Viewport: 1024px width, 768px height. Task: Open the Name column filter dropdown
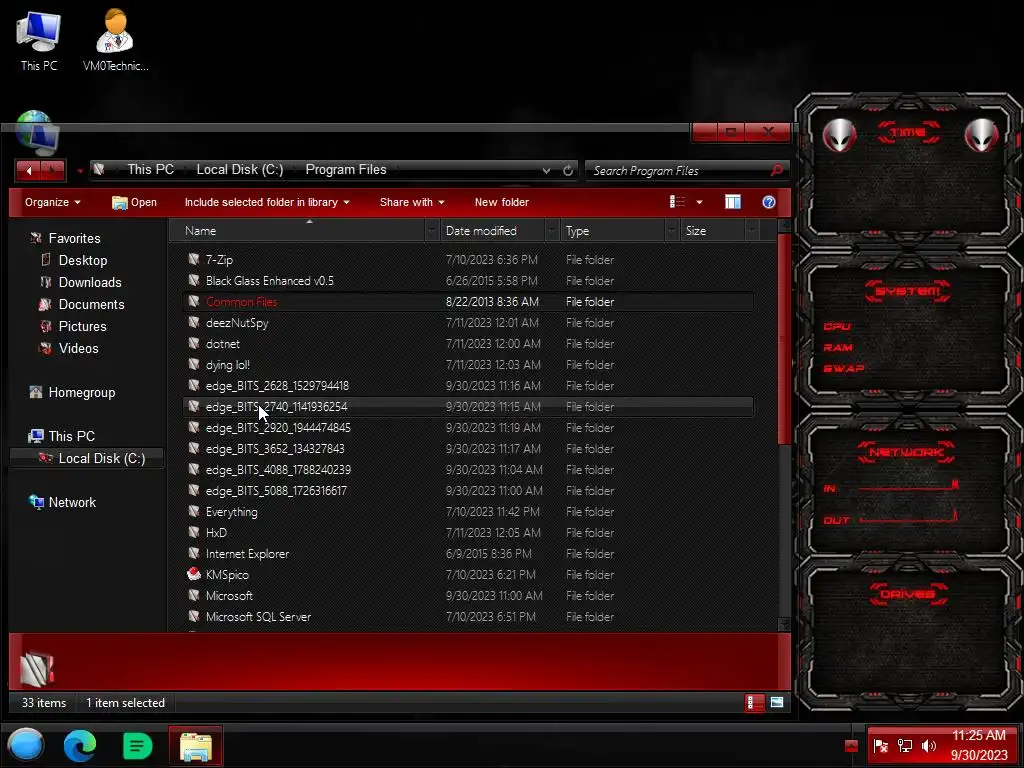click(x=432, y=231)
